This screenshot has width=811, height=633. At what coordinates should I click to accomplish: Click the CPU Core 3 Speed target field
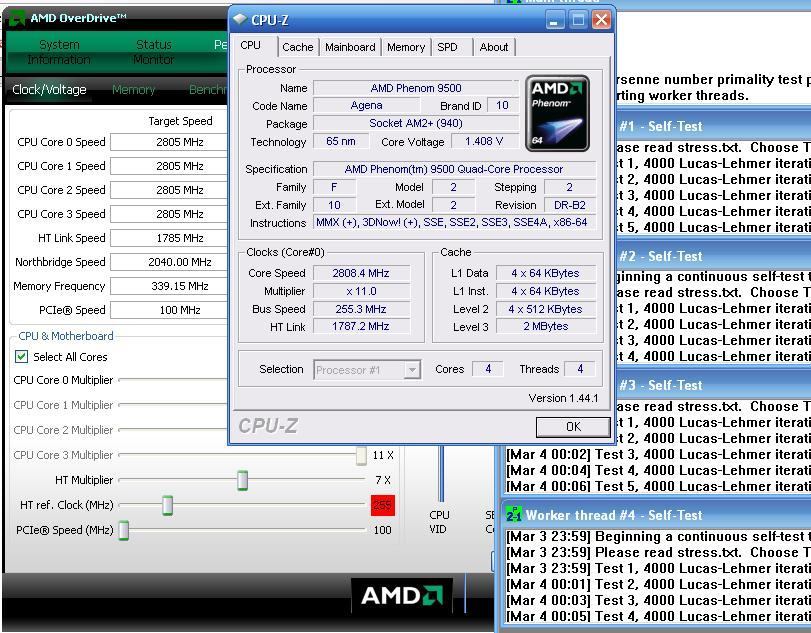(169, 214)
